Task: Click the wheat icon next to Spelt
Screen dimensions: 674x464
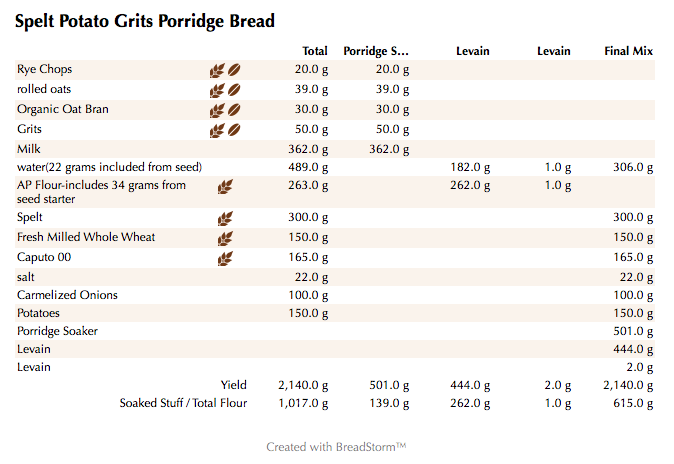Action: pyautogui.click(x=225, y=218)
